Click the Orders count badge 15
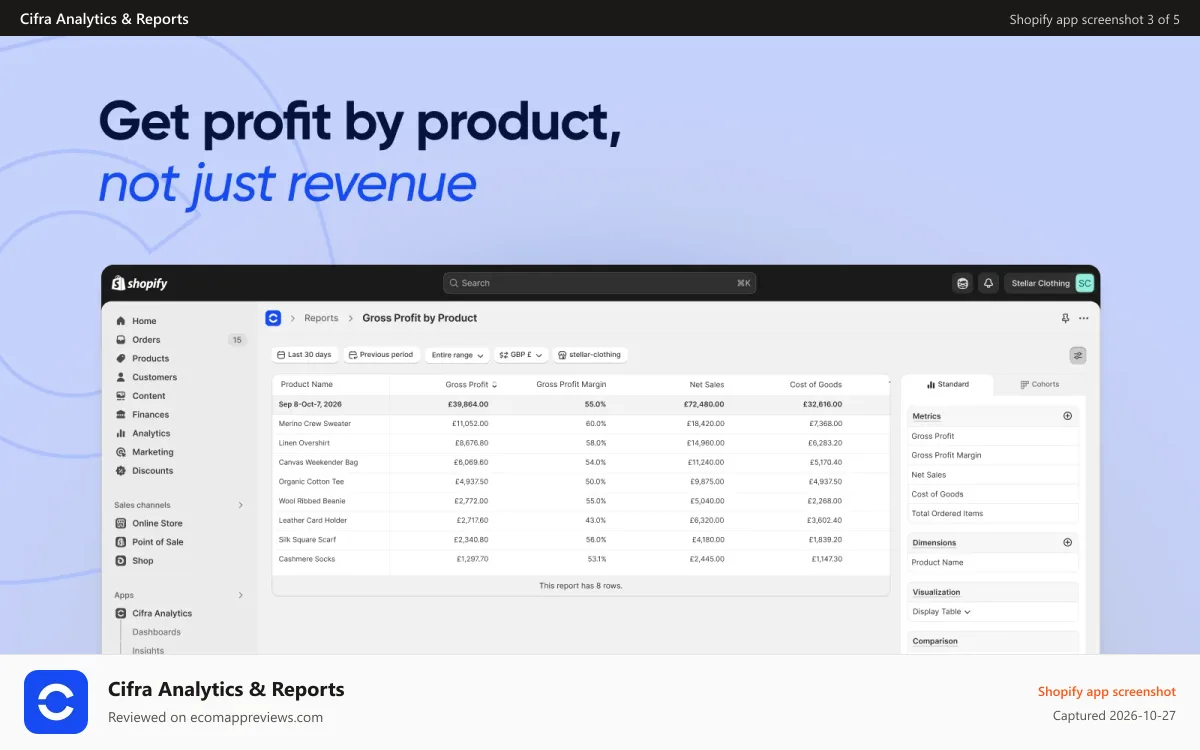The height and width of the screenshot is (750, 1200). tap(237, 340)
